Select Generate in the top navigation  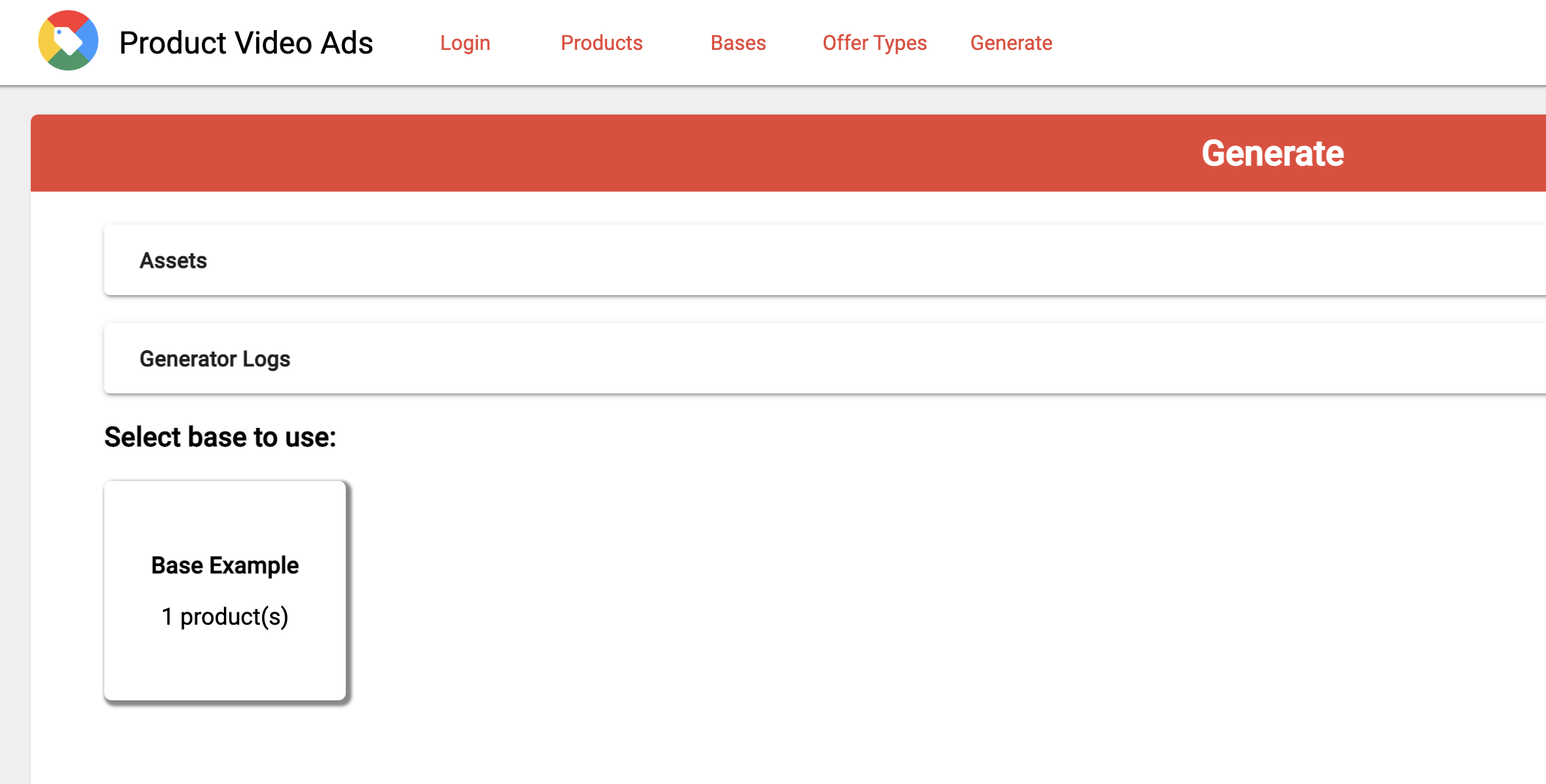tap(1012, 43)
